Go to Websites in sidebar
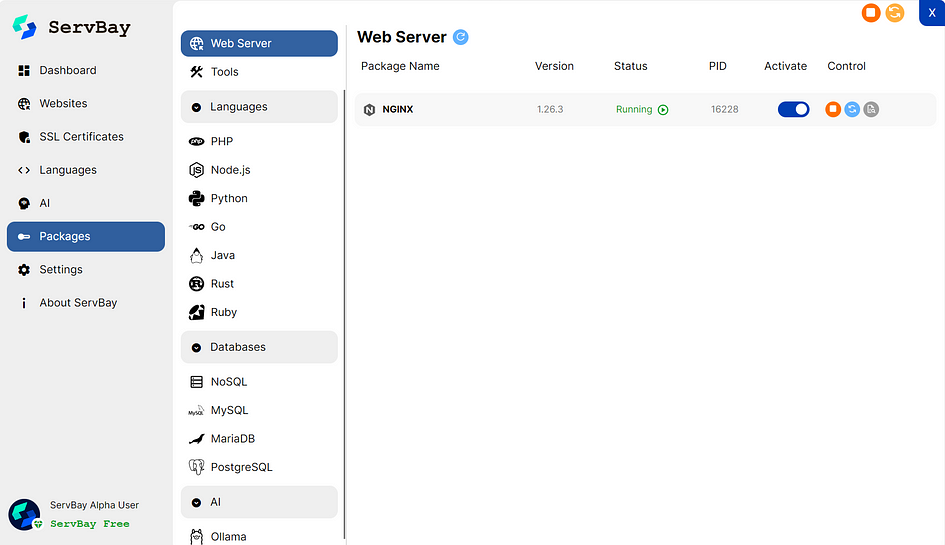Screen dimensions: 945x545 coord(86,104)
